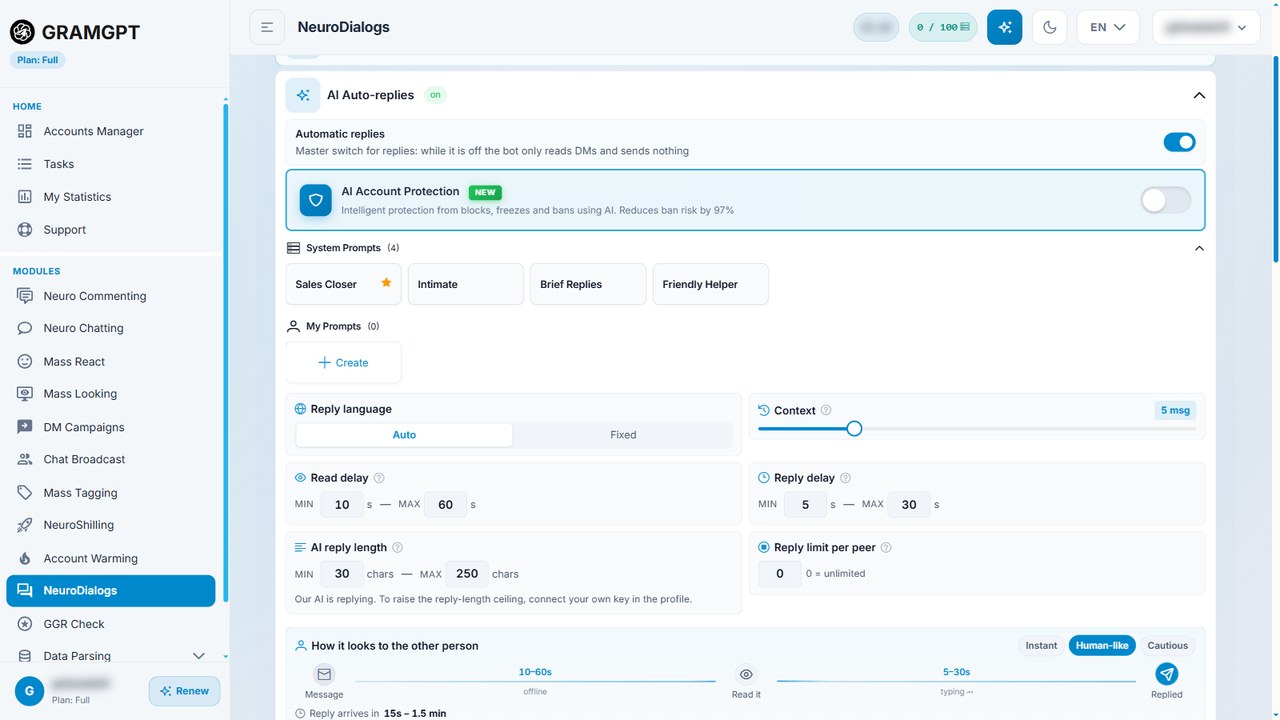Image resolution: width=1280 pixels, height=720 pixels.
Task: Open the Tasks list icon
Action: 25,164
